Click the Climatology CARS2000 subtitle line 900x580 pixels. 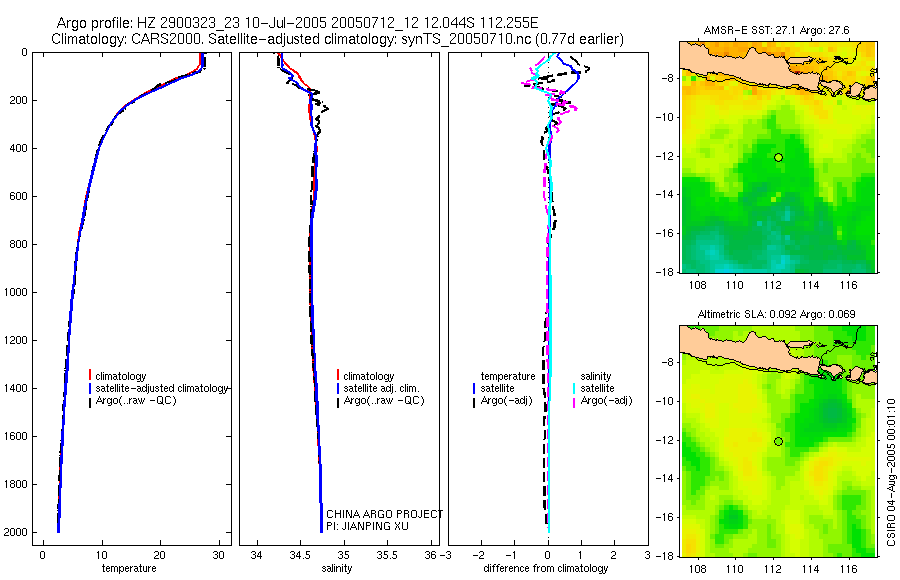click(x=338, y=39)
